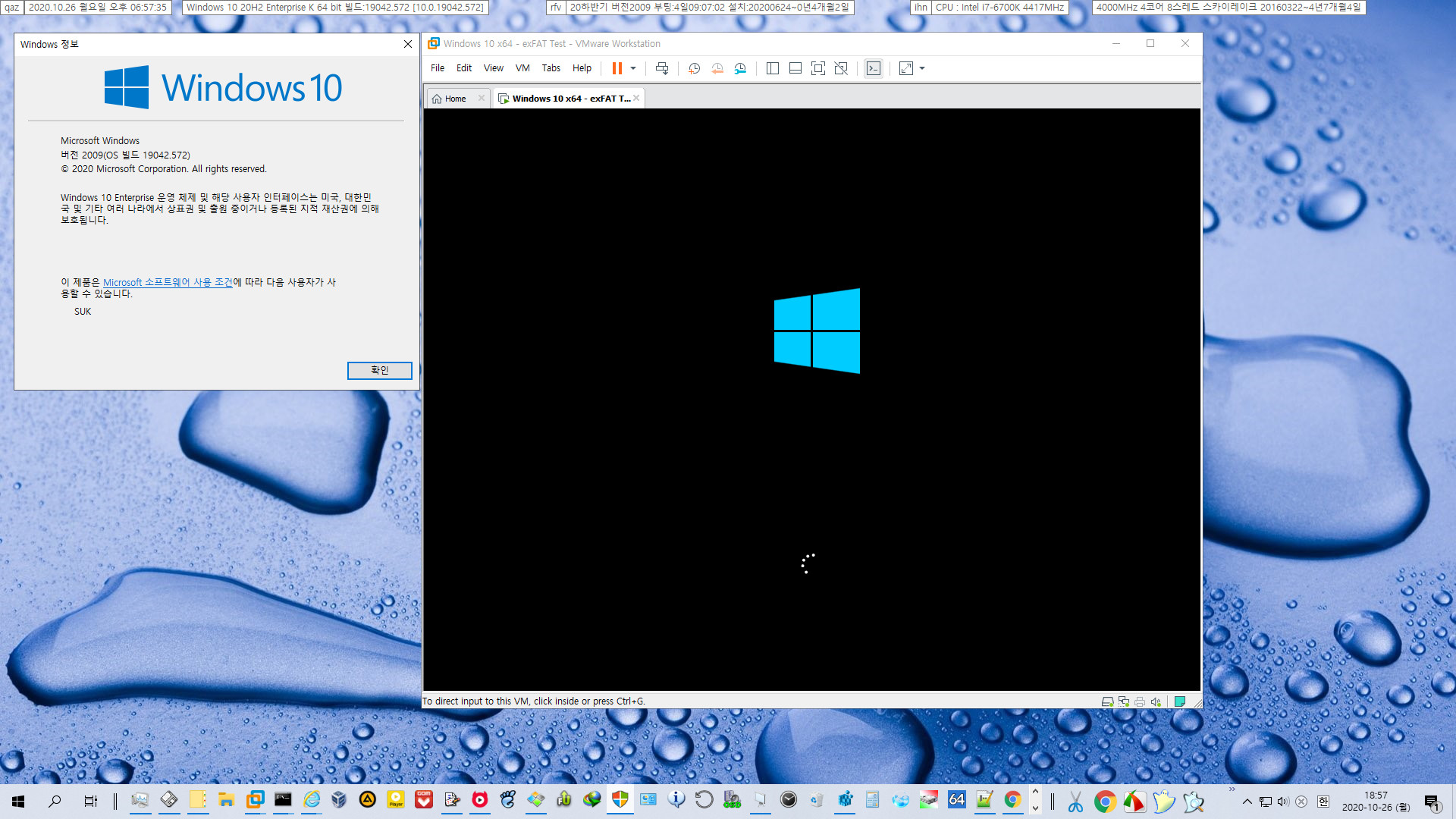
Task: Show hidden system tray icons
Action: [1247, 802]
